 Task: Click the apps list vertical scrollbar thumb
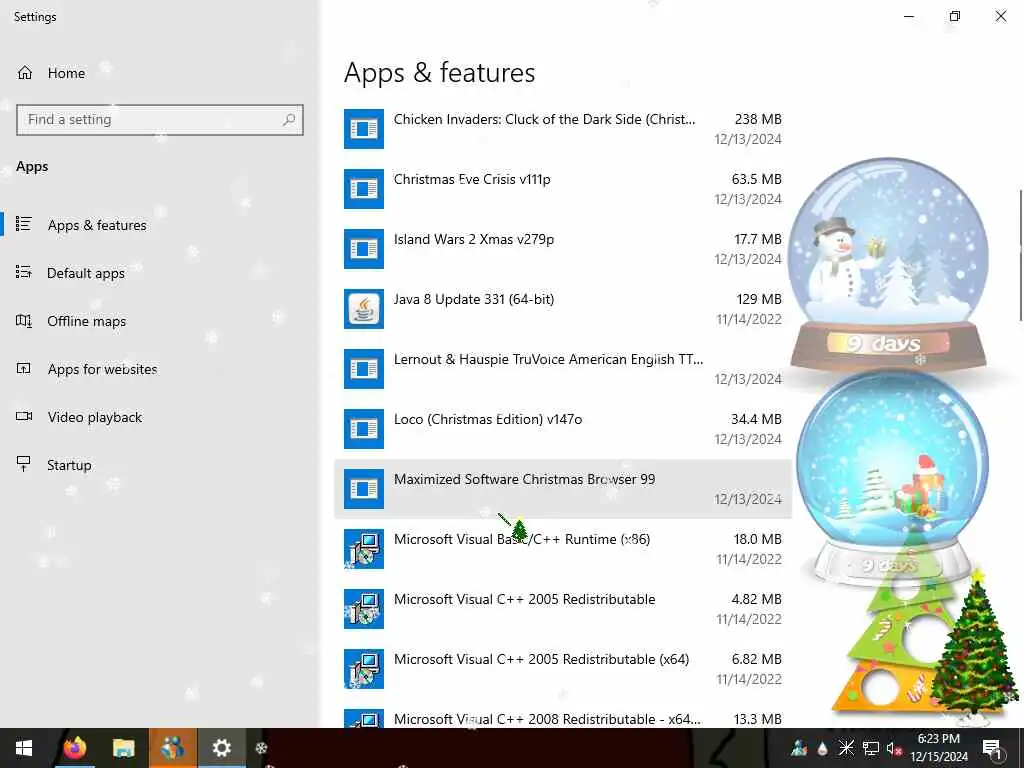pyautogui.click(x=1021, y=255)
